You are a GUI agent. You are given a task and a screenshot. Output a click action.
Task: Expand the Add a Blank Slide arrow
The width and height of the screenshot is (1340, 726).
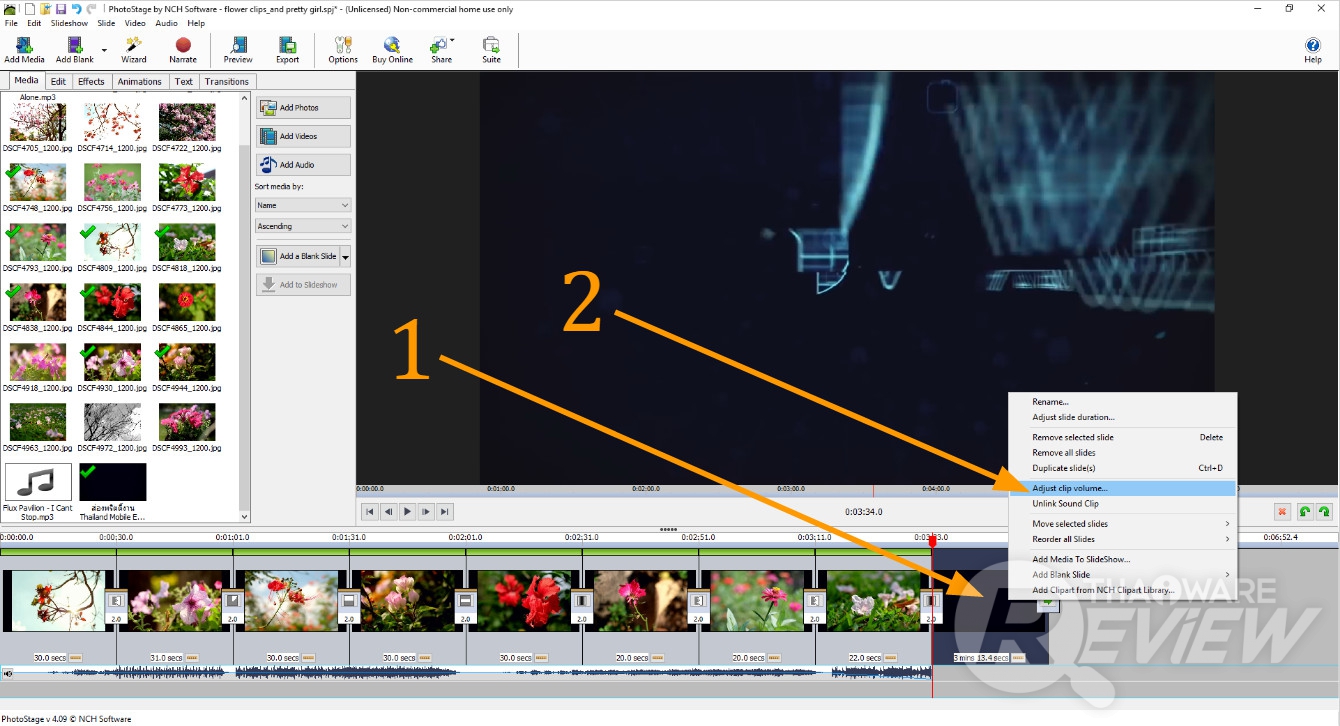345,257
